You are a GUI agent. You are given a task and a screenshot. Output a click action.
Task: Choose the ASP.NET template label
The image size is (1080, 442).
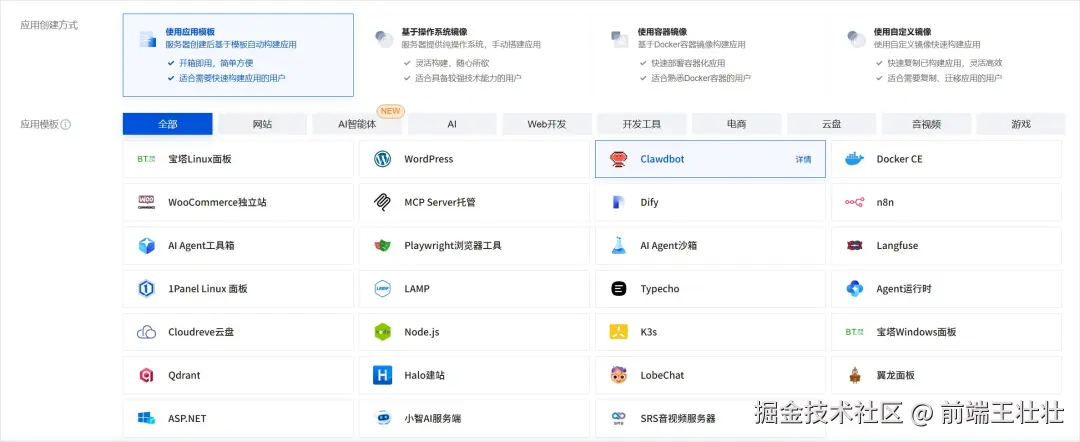pos(187,419)
